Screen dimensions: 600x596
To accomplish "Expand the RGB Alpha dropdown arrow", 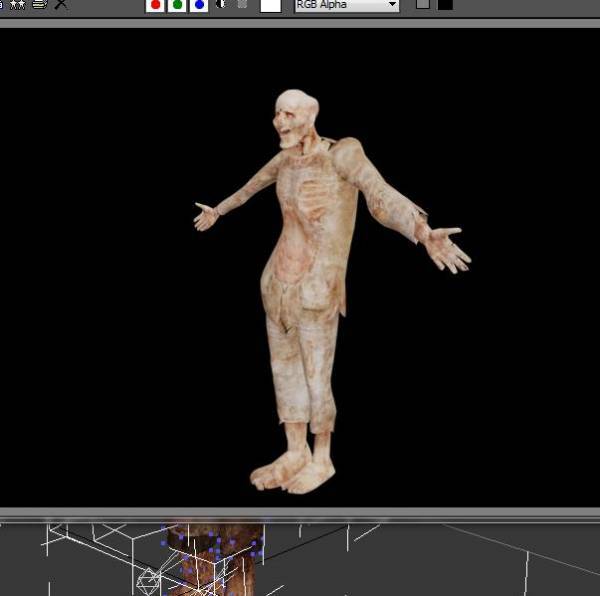I will 392,5.
